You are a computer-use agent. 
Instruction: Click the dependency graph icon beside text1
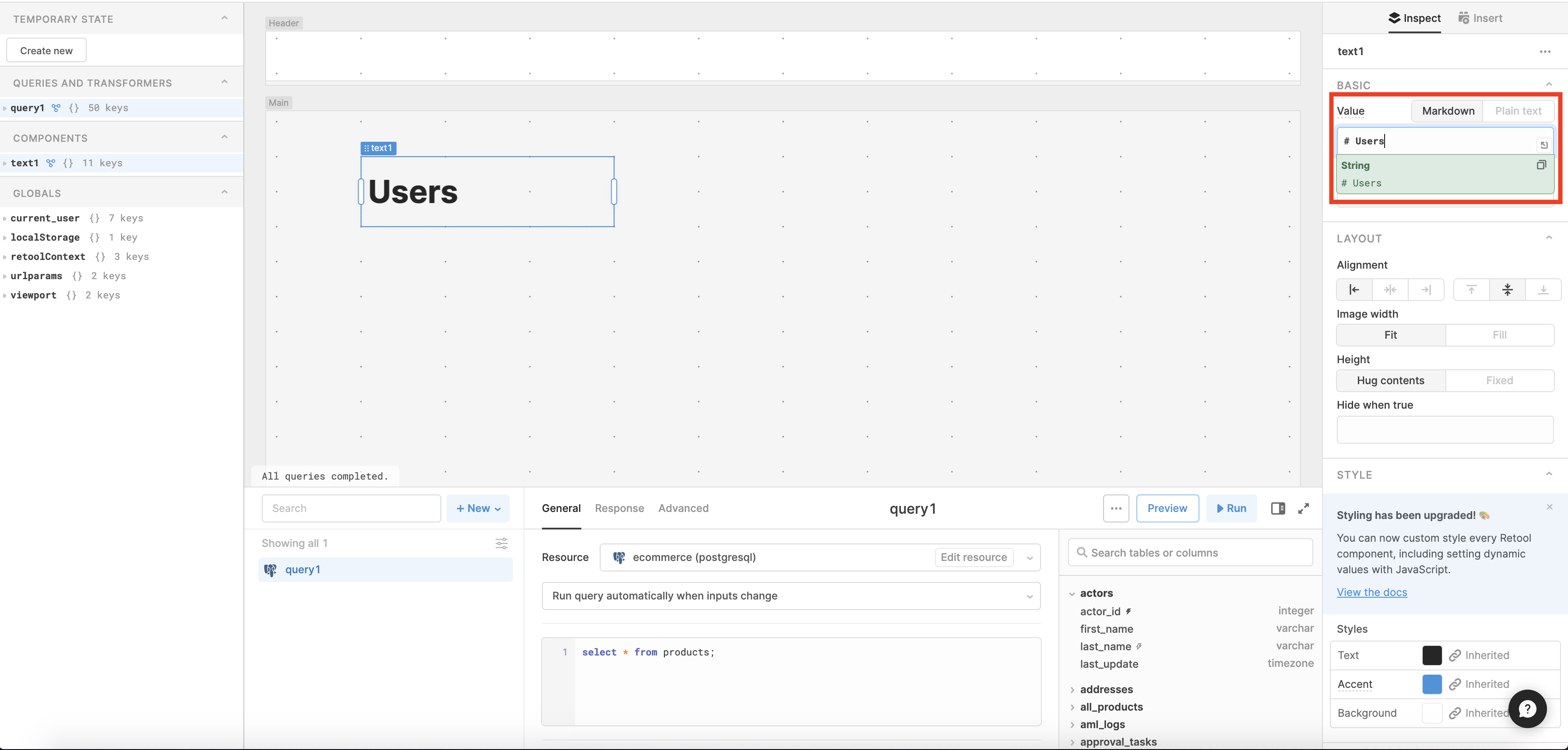[x=50, y=163]
